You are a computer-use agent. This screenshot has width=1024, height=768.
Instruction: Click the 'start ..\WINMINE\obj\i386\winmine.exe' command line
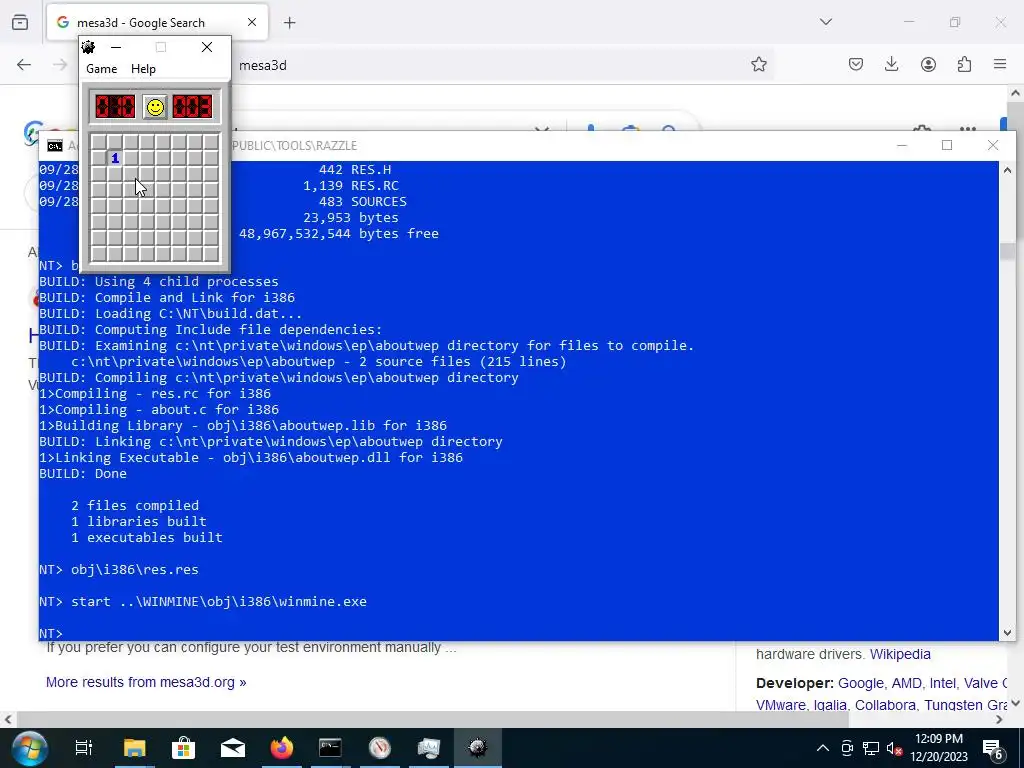pyautogui.click(x=219, y=601)
